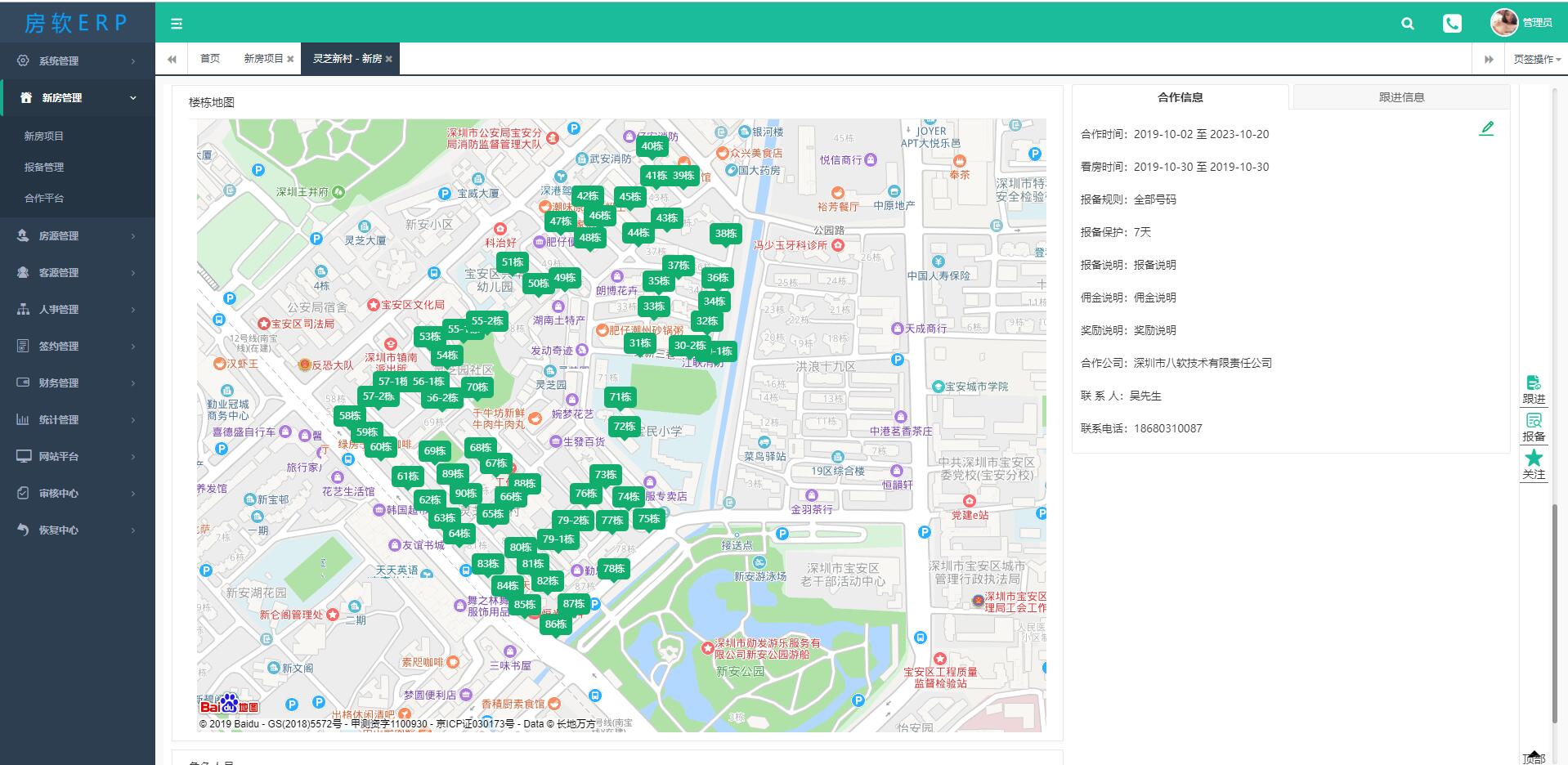This screenshot has height=765, width=1568.
Task: Select the 71栋 building marker on map
Action: (x=620, y=397)
